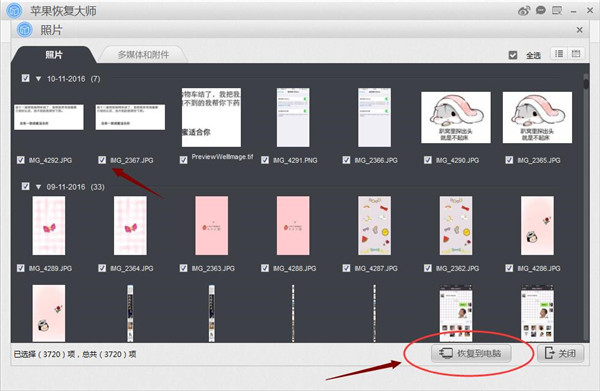Click the 照片 panel logo icon
This screenshot has height=391, width=600.
[25, 29]
